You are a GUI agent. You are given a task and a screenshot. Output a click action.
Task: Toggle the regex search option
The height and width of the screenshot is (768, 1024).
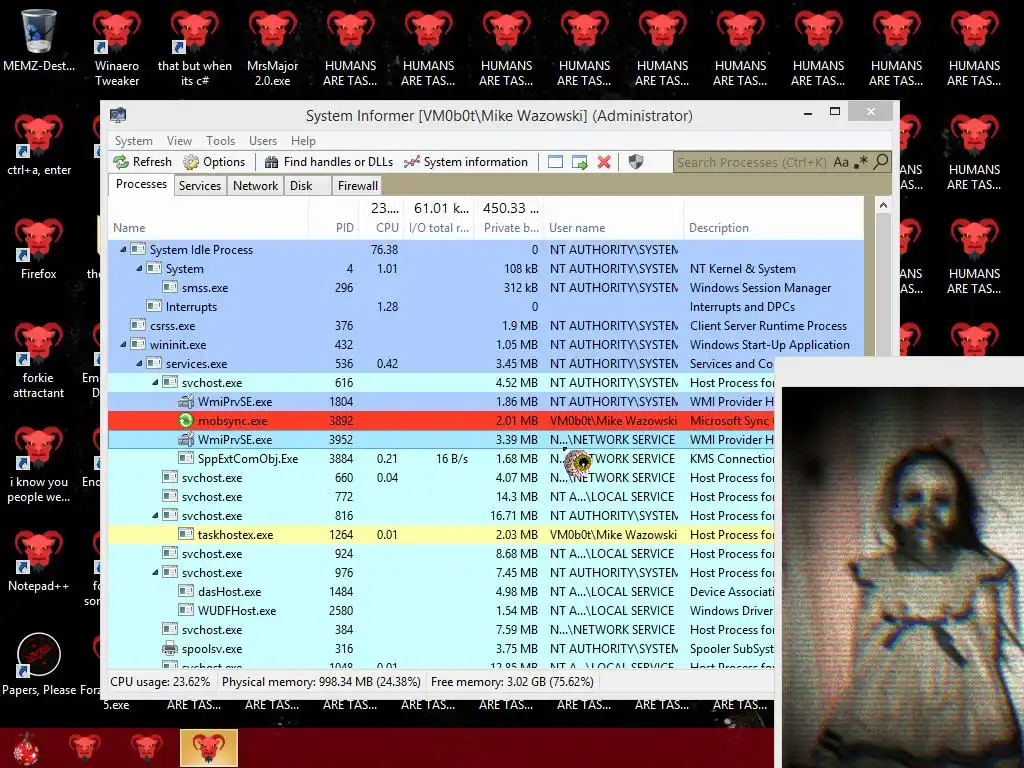click(x=861, y=162)
